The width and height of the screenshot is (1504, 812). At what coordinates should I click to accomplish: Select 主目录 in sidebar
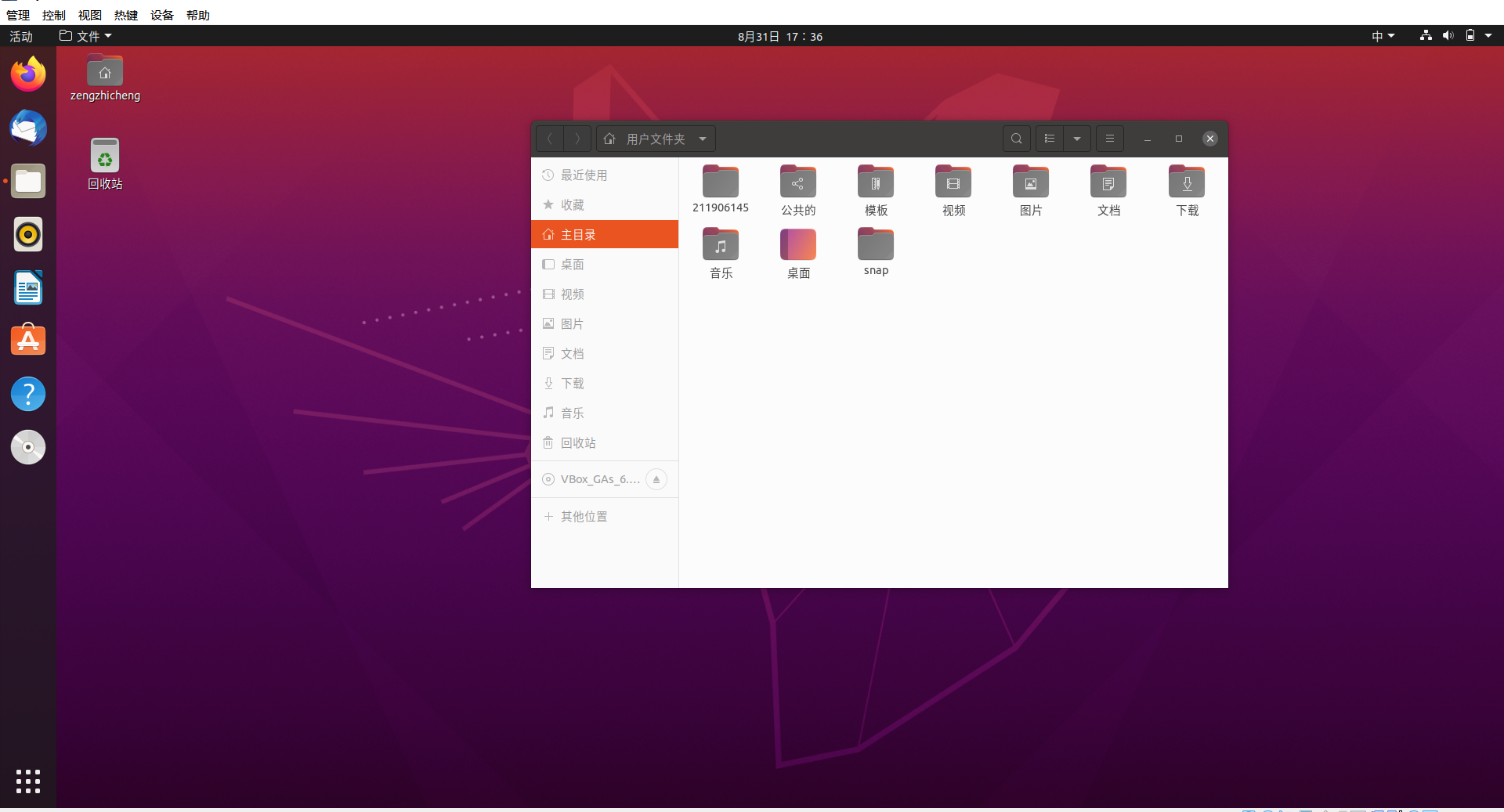(605, 235)
